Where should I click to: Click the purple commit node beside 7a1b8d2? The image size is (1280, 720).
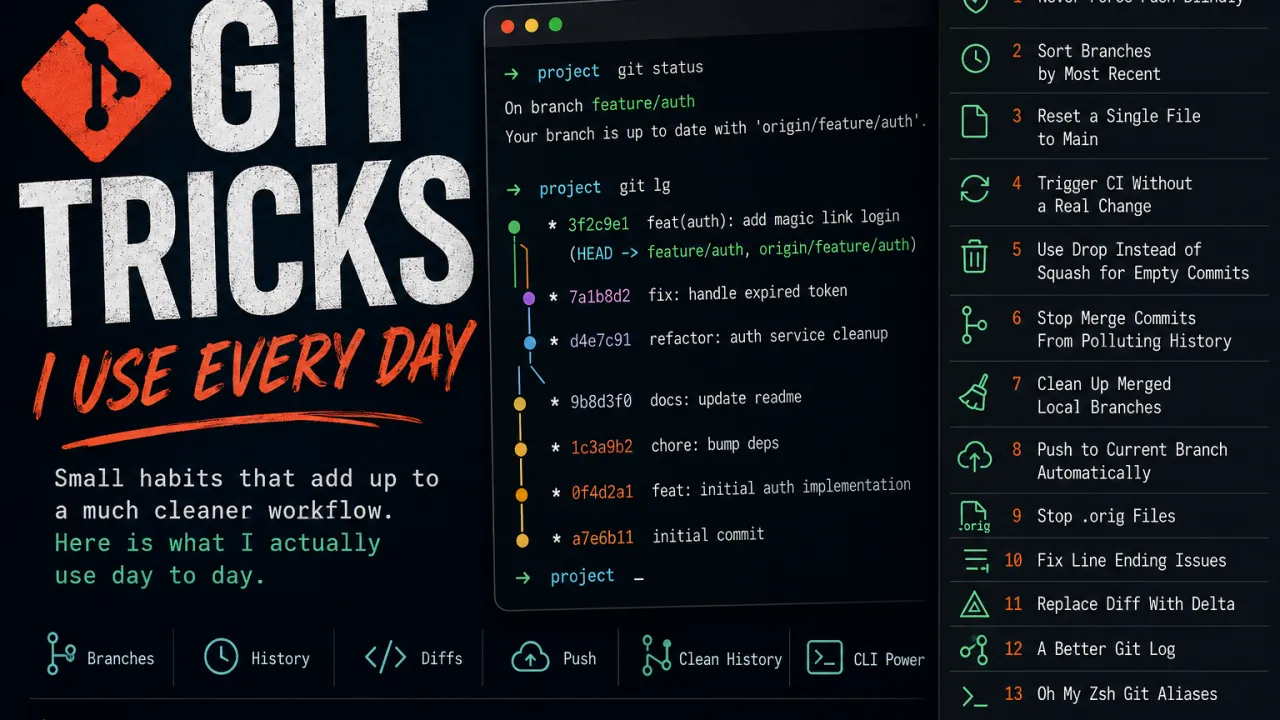(529, 298)
